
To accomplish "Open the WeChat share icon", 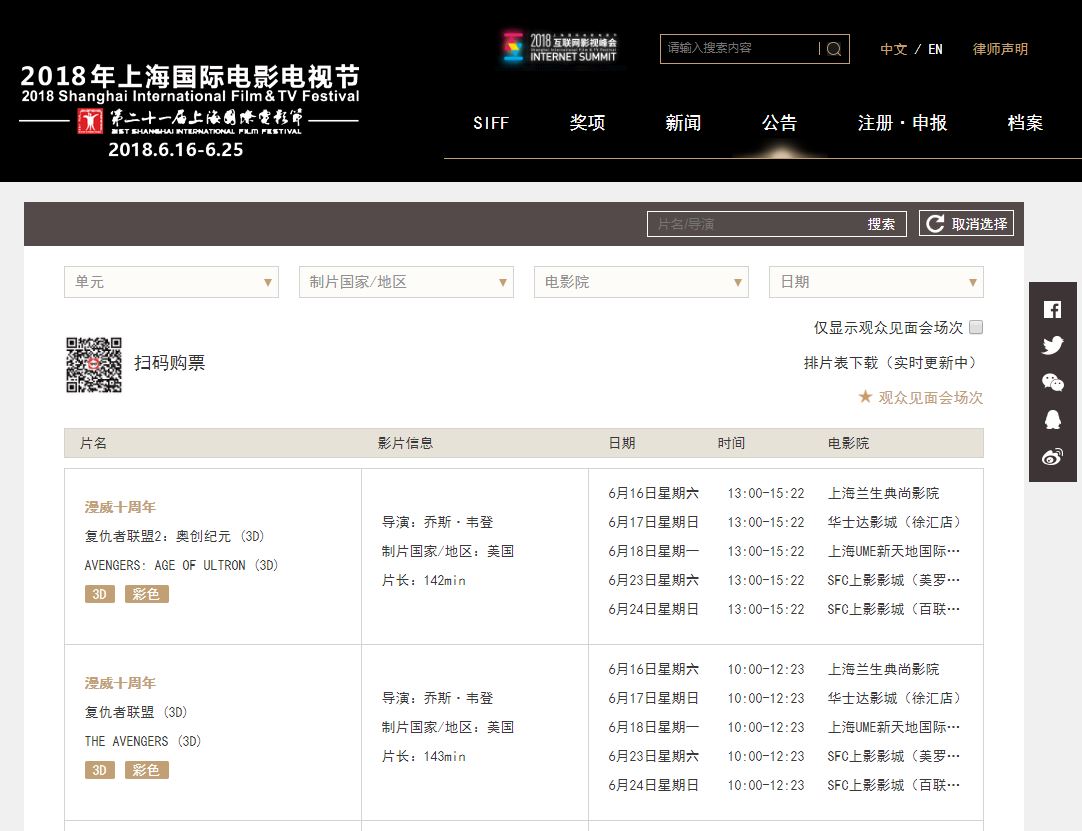I will (x=1052, y=382).
